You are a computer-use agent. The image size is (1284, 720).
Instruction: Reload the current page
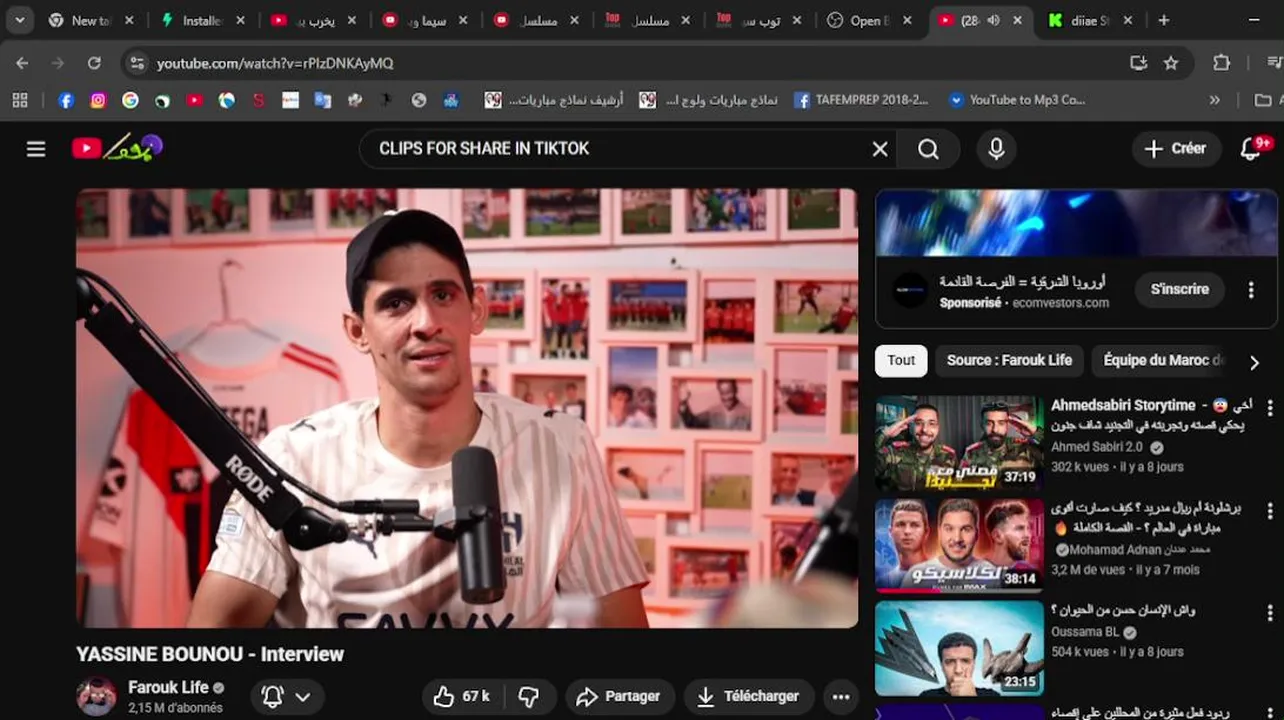(94, 63)
